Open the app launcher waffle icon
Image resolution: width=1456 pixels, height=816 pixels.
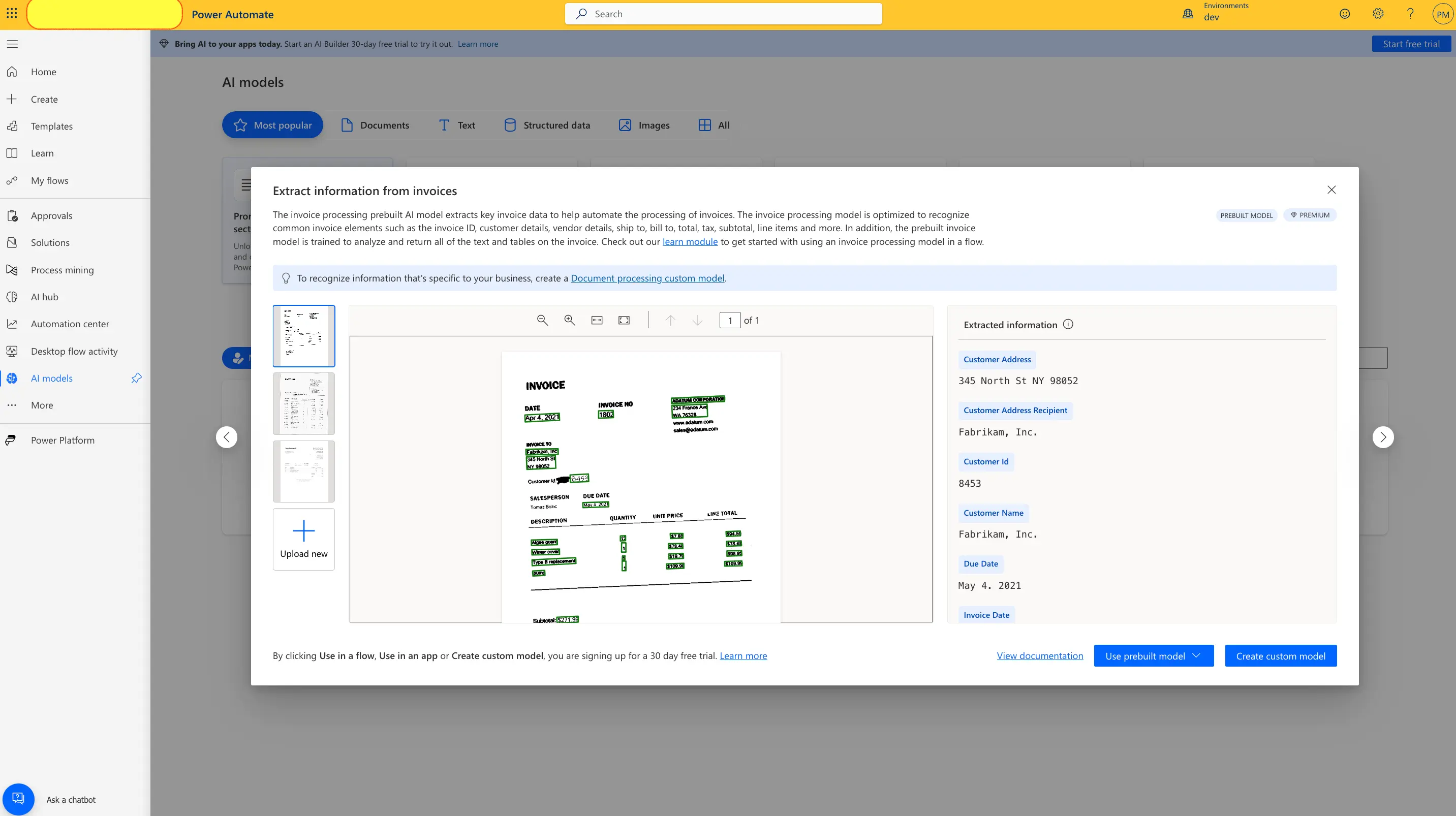click(x=12, y=14)
